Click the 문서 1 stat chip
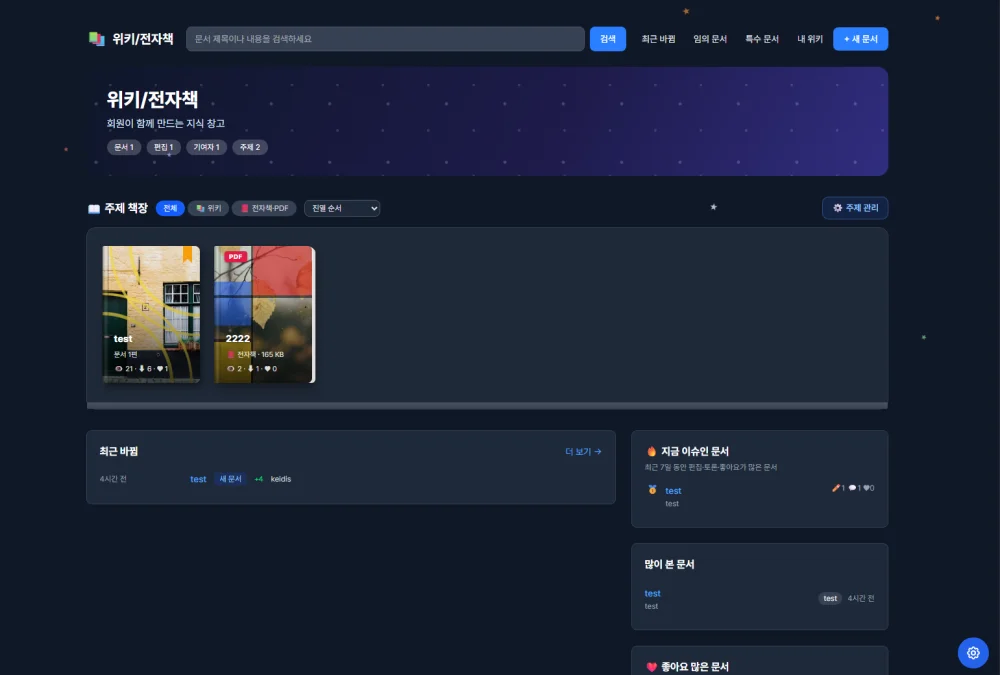Viewport: 1000px width, 675px height. (124, 147)
